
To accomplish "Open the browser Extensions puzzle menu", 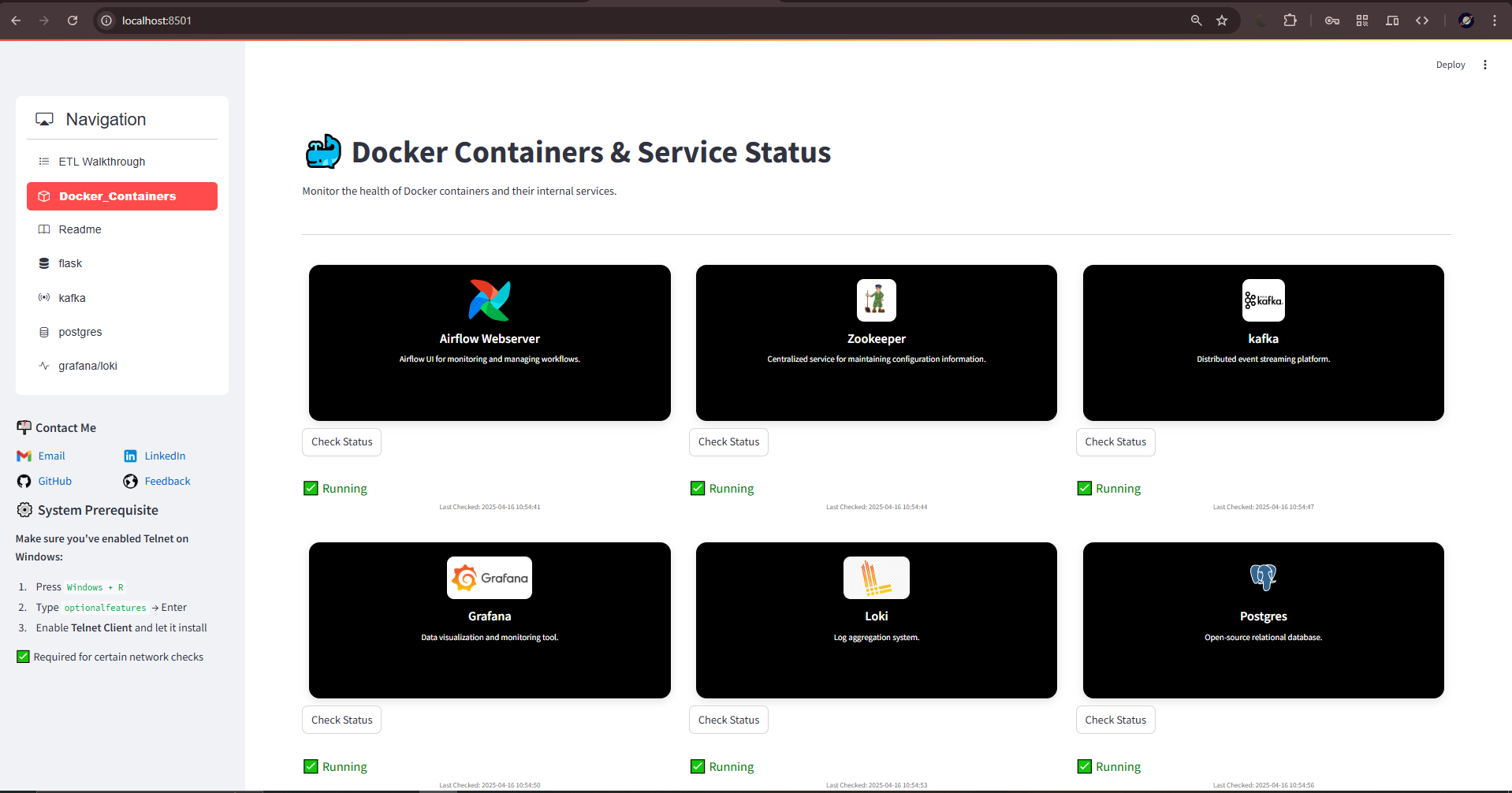I will (x=1290, y=20).
